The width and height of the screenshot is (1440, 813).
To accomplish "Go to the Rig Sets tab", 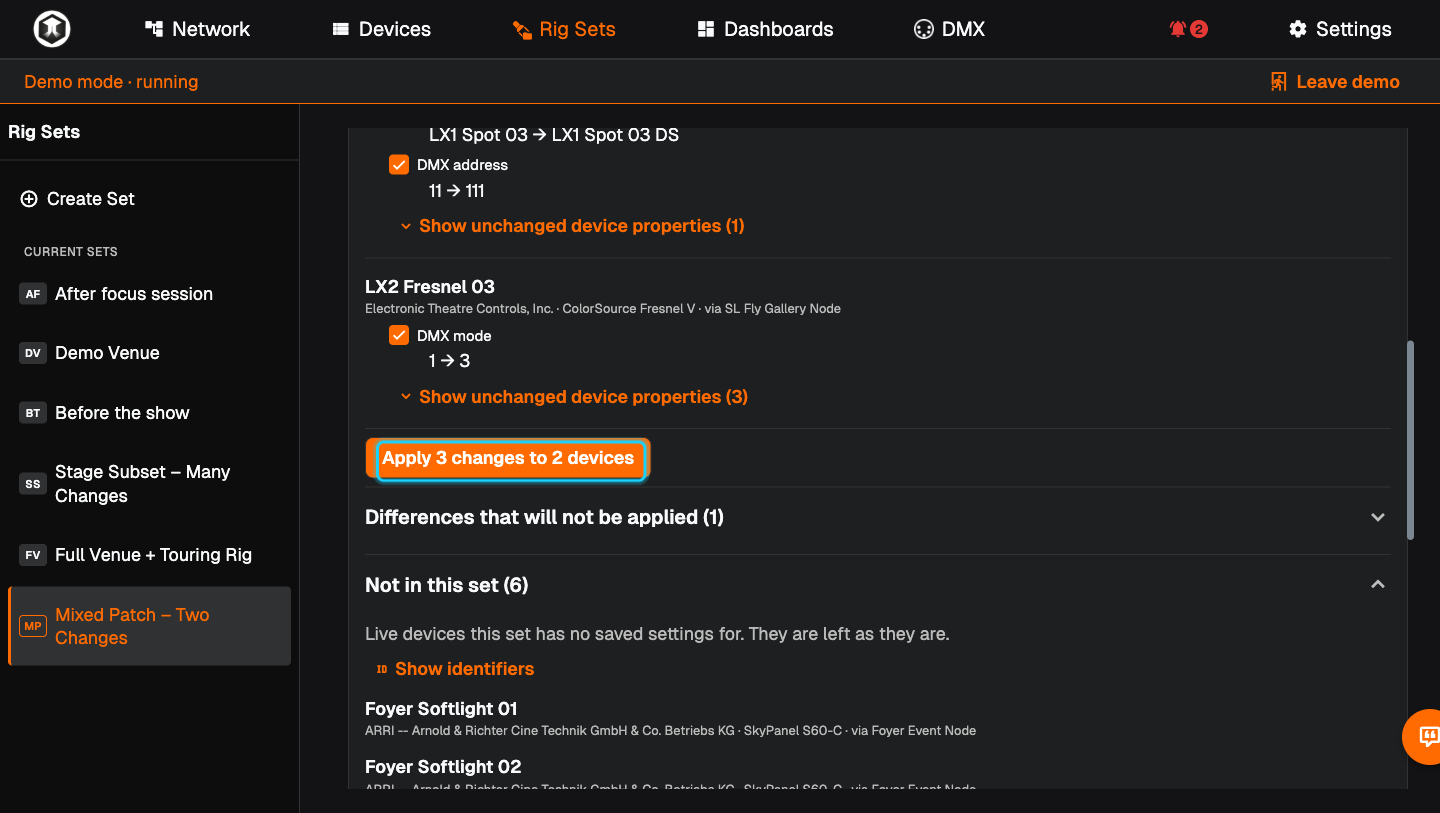I will (564, 29).
